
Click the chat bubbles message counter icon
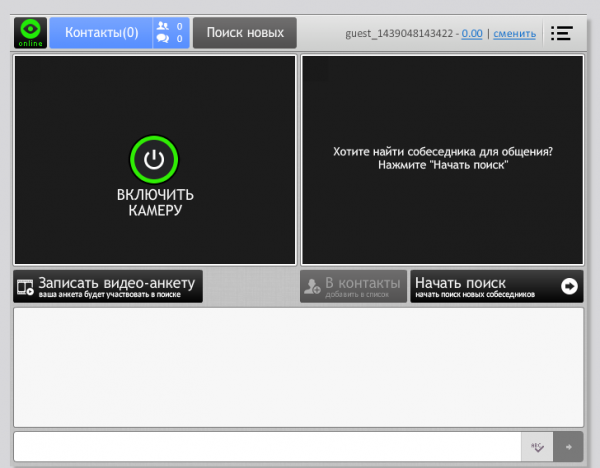tap(163, 40)
